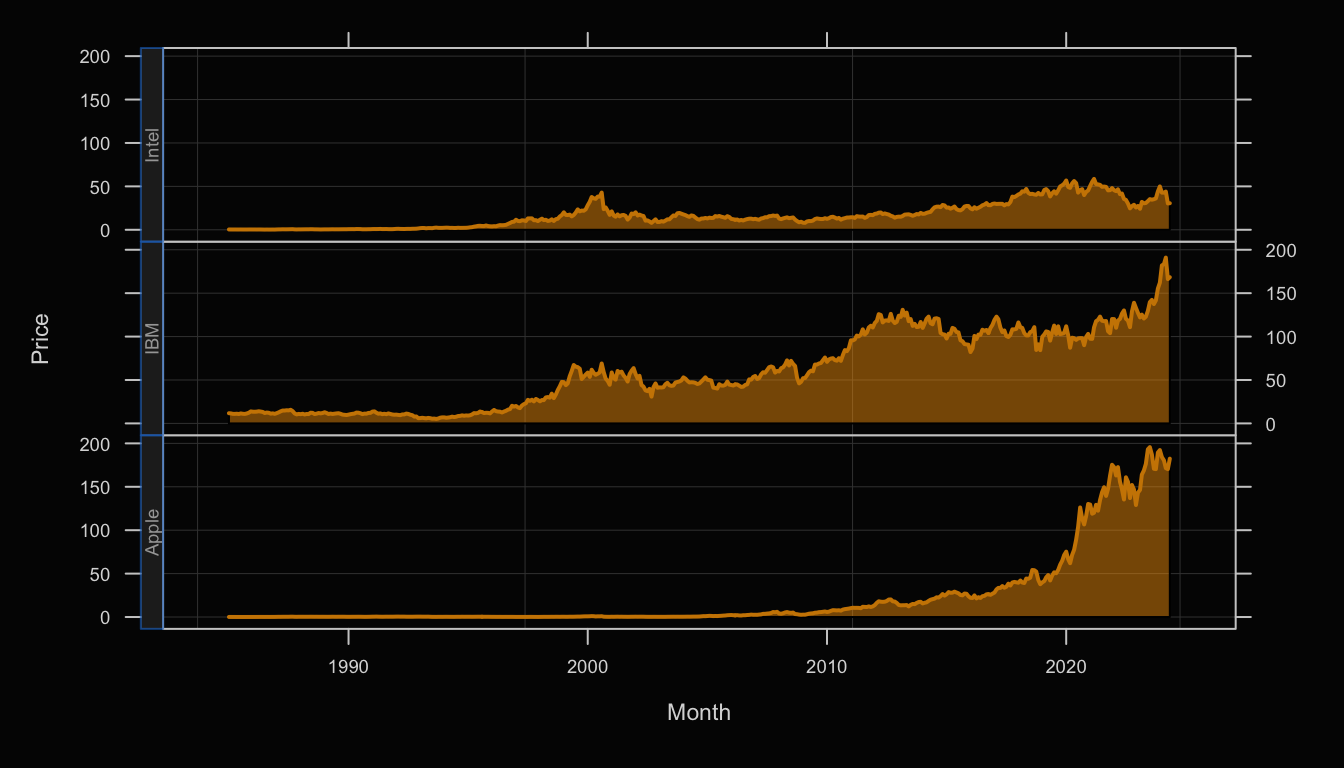
Task: Select the 2010 x-axis tick label
Action: [x=827, y=665]
